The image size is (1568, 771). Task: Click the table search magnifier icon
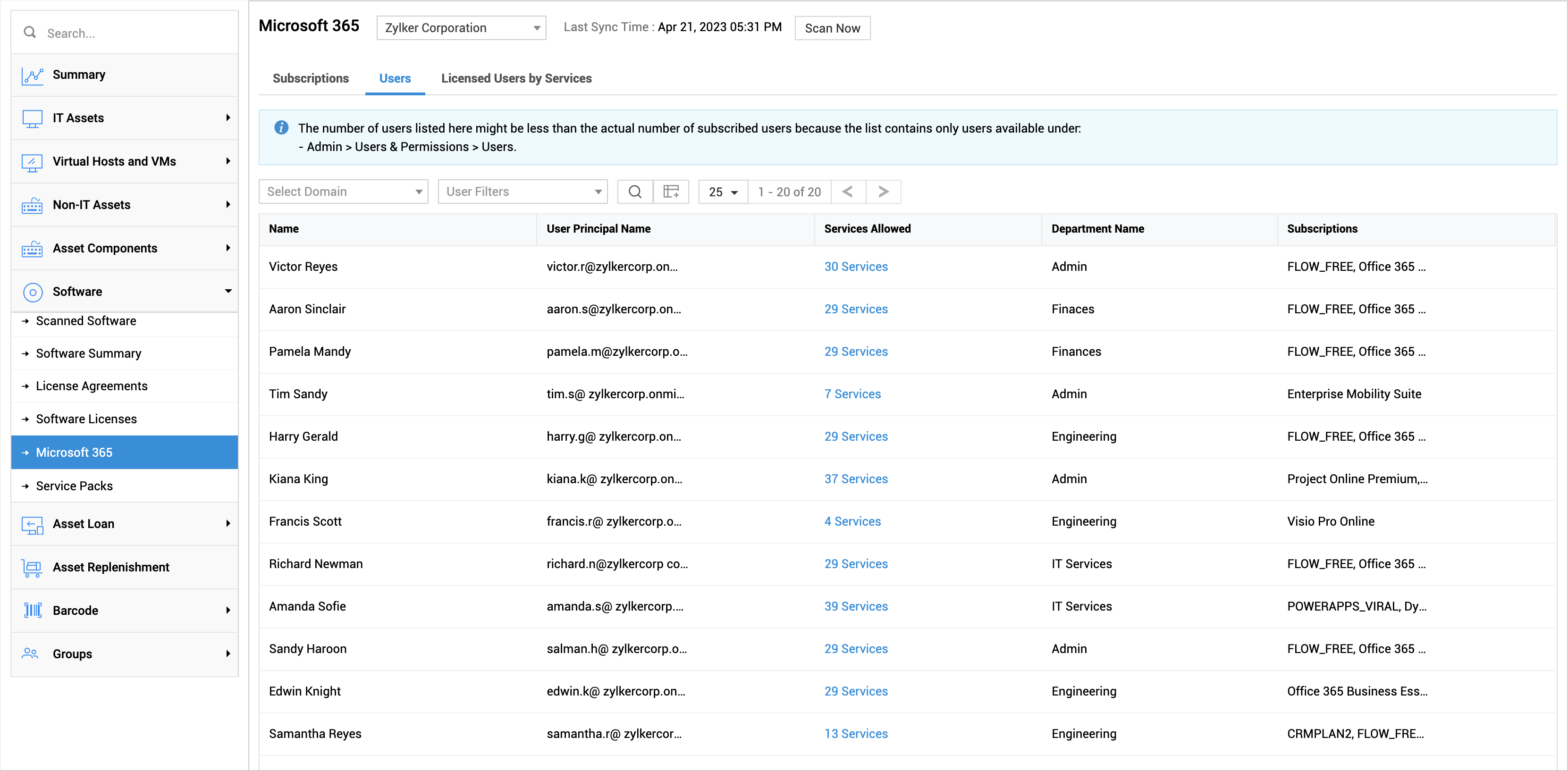coord(635,192)
